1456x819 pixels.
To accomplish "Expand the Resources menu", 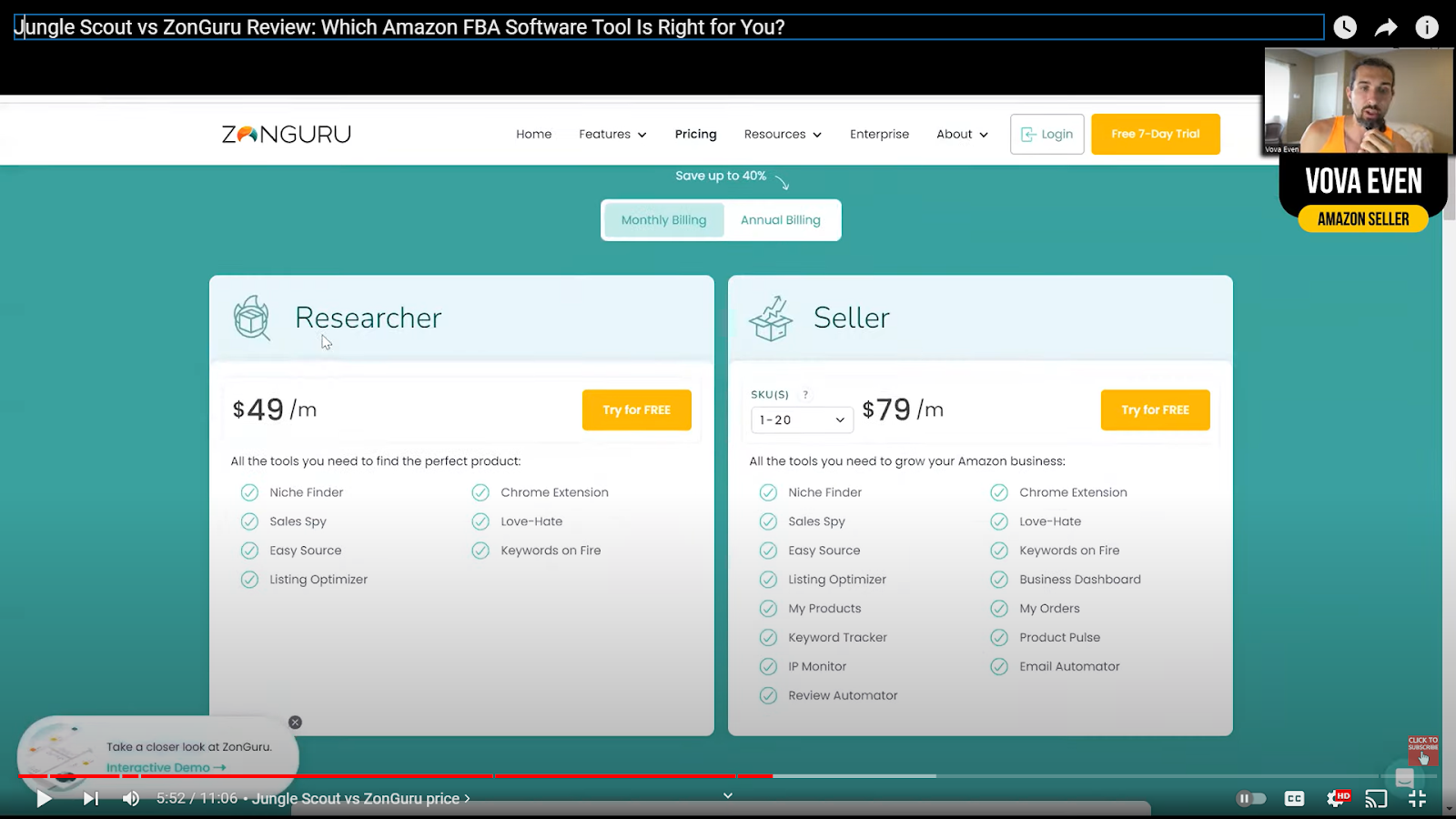I will point(783,135).
